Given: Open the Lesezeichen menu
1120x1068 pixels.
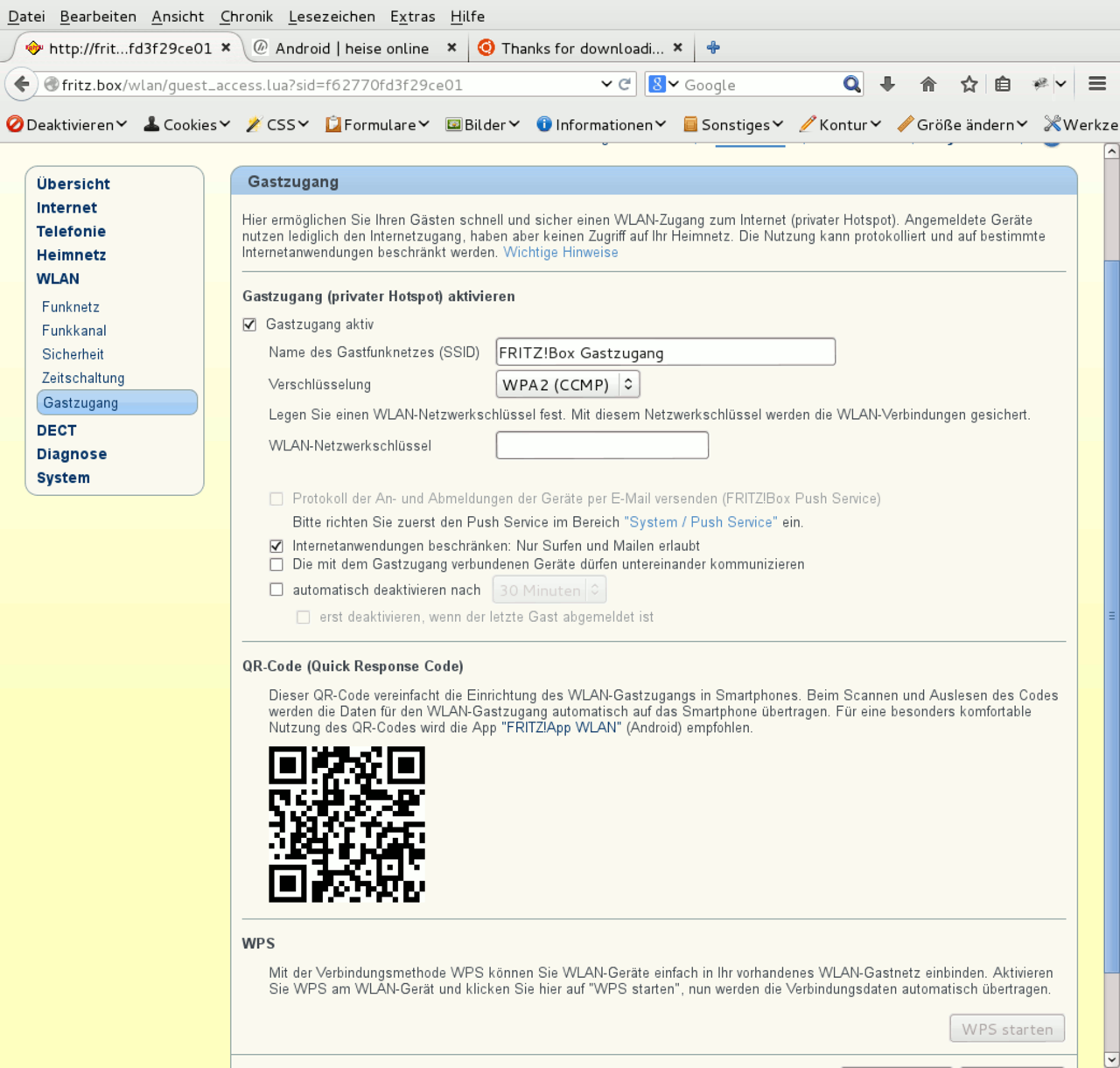Looking at the screenshot, I should click(x=332, y=16).
